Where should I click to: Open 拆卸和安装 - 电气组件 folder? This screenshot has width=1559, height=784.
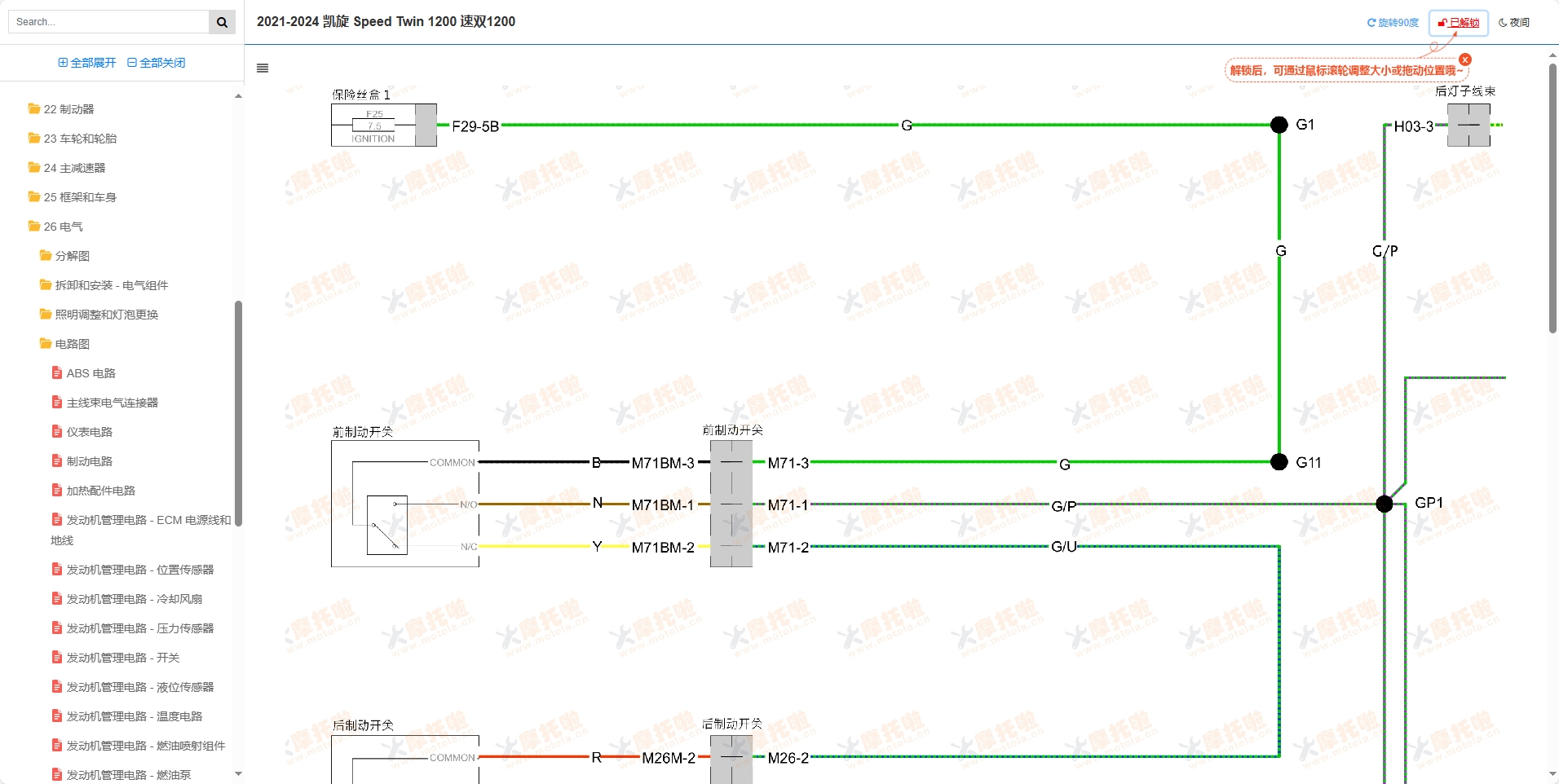111,285
